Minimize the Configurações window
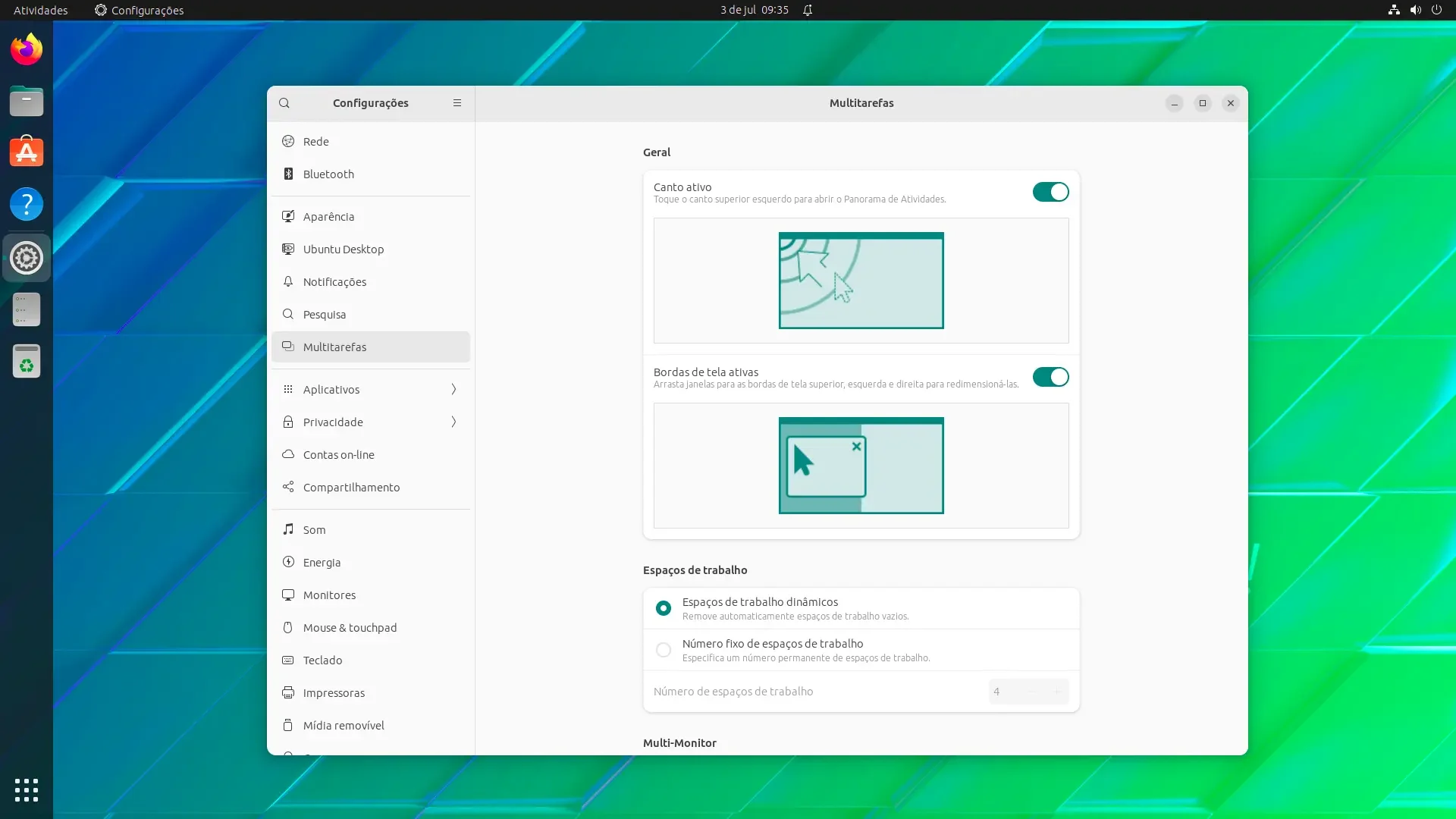The width and height of the screenshot is (1456, 819). click(1175, 103)
